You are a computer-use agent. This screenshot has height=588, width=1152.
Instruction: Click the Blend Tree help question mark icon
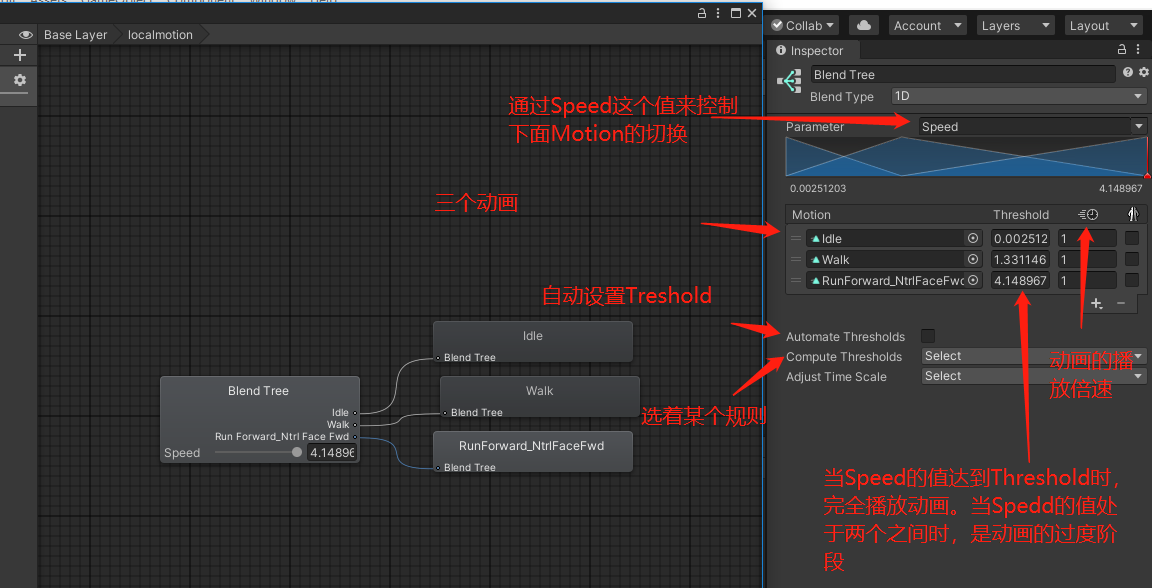[1128, 72]
